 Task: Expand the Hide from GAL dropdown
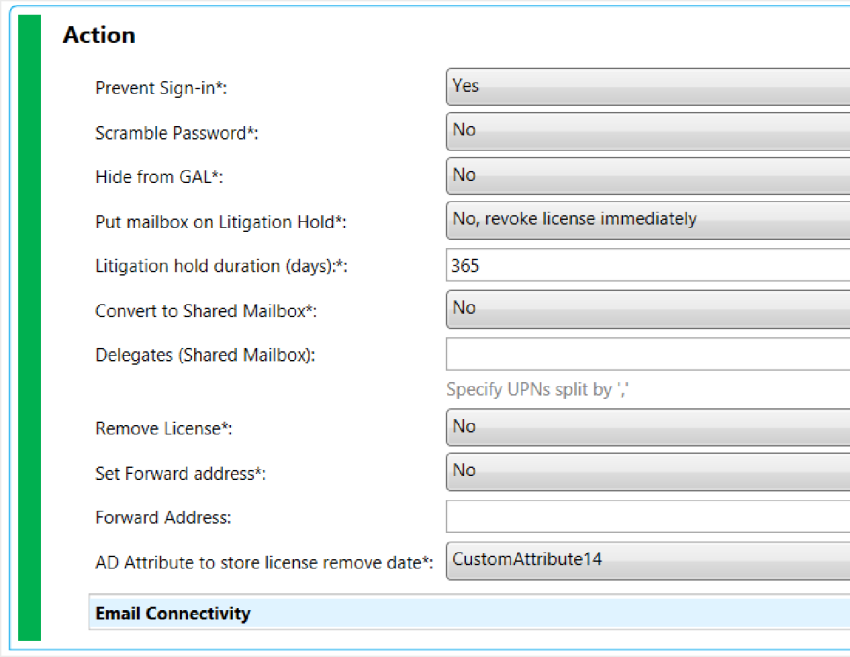point(648,176)
